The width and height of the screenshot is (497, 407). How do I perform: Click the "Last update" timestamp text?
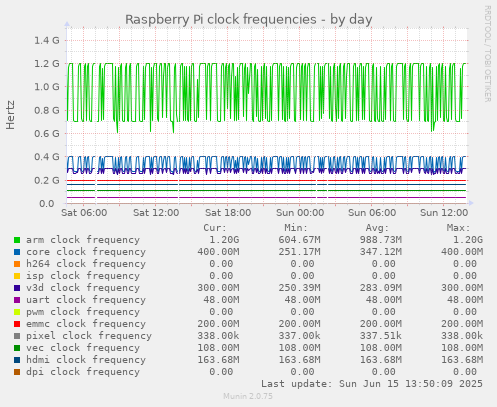click(372, 384)
